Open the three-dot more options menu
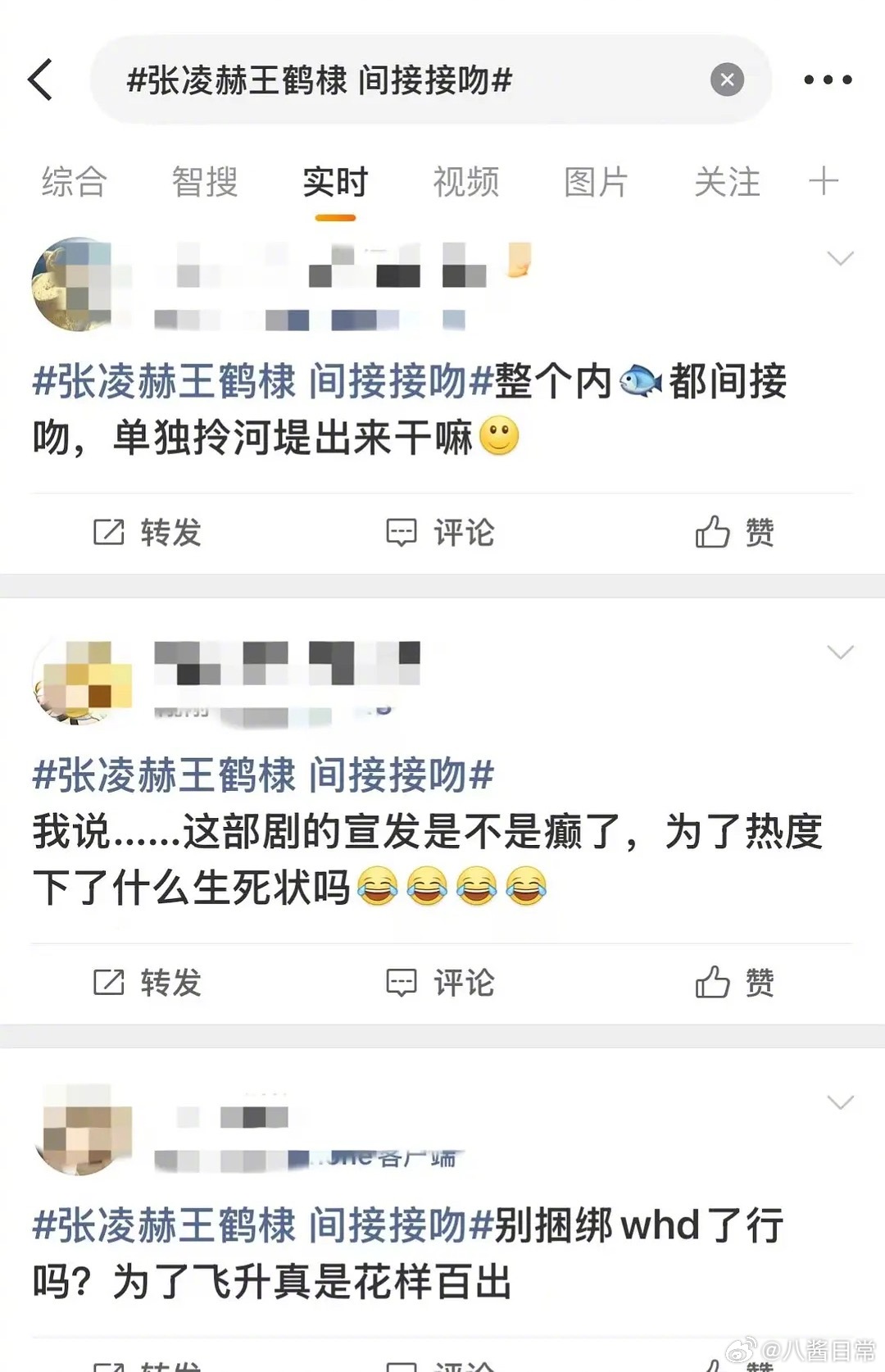This screenshot has width=885, height=1372. [828, 80]
